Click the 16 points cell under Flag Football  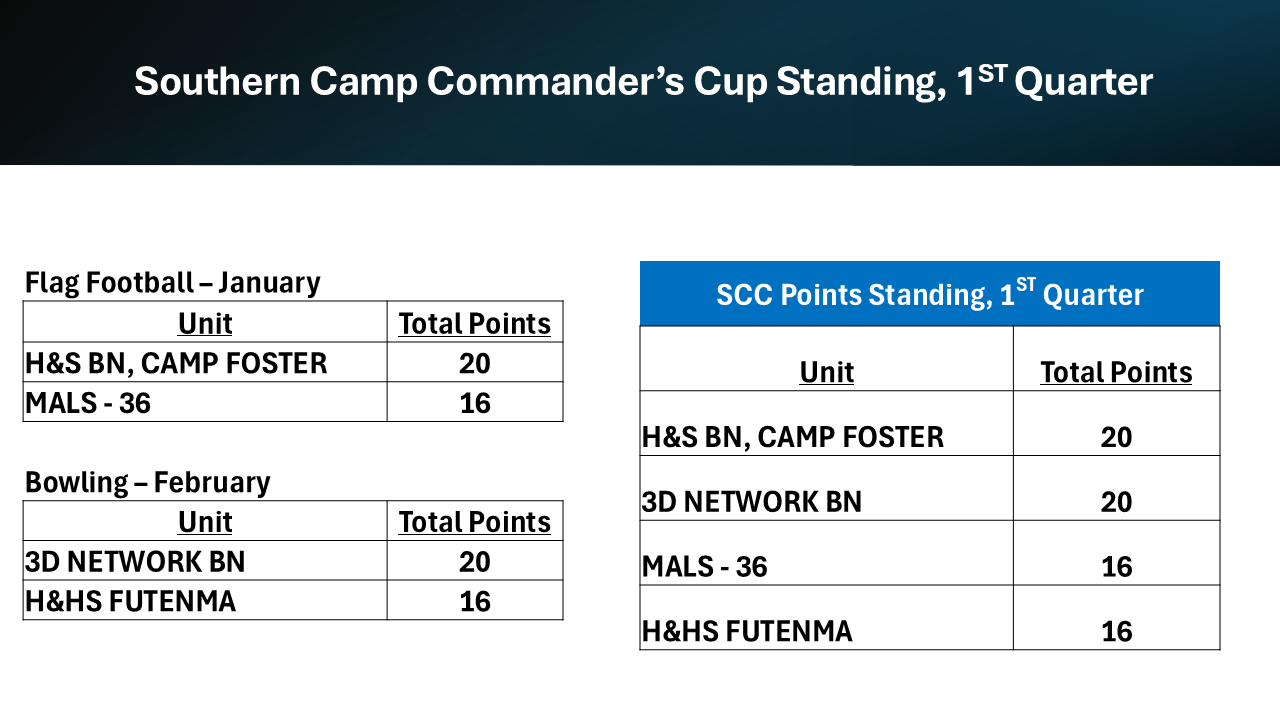[474, 403]
